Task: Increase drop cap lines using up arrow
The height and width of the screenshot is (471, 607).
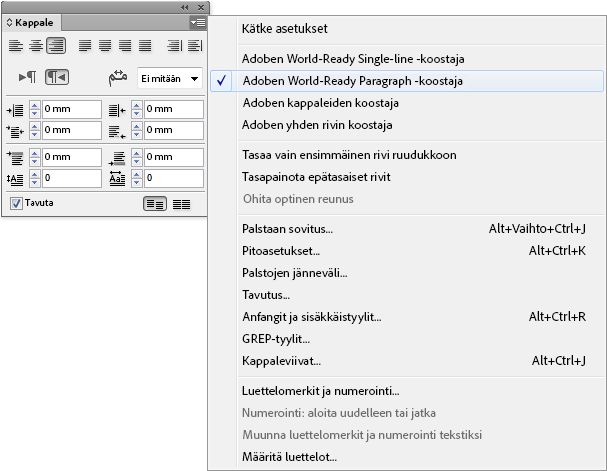Action: [35, 174]
